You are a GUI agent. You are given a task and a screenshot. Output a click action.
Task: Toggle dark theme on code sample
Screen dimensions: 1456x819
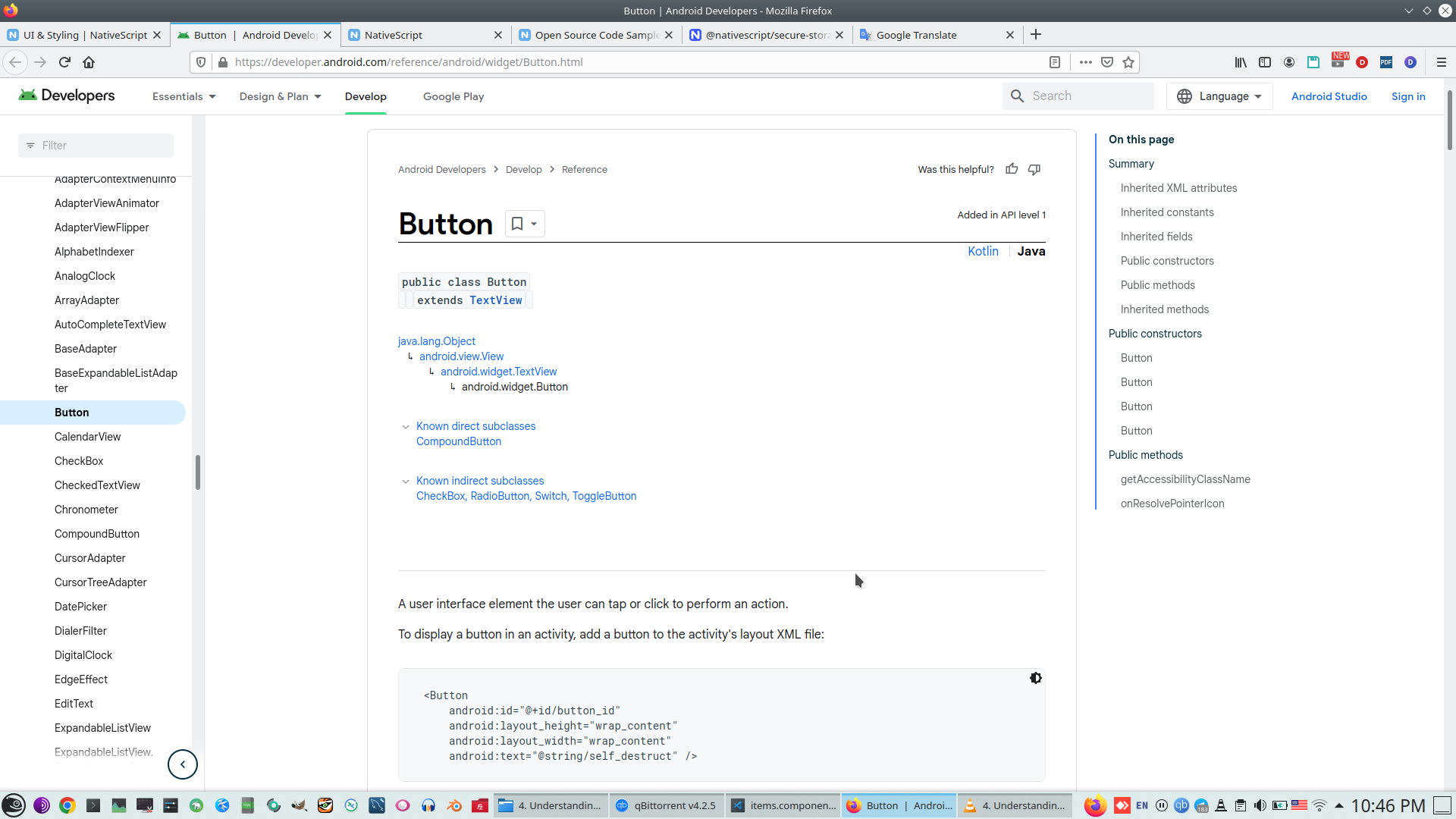(x=1035, y=678)
